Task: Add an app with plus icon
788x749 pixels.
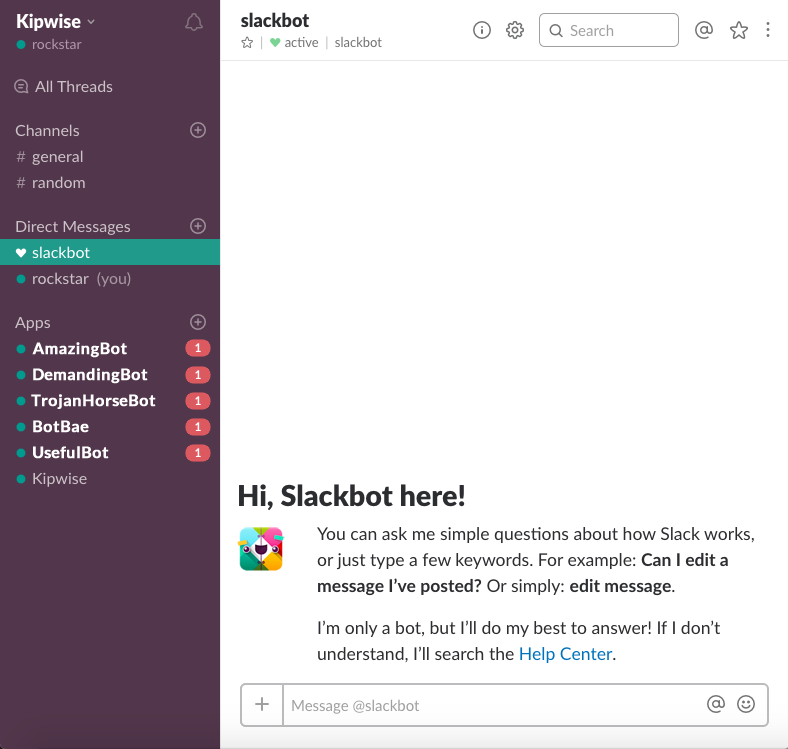Action: click(198, 322)
